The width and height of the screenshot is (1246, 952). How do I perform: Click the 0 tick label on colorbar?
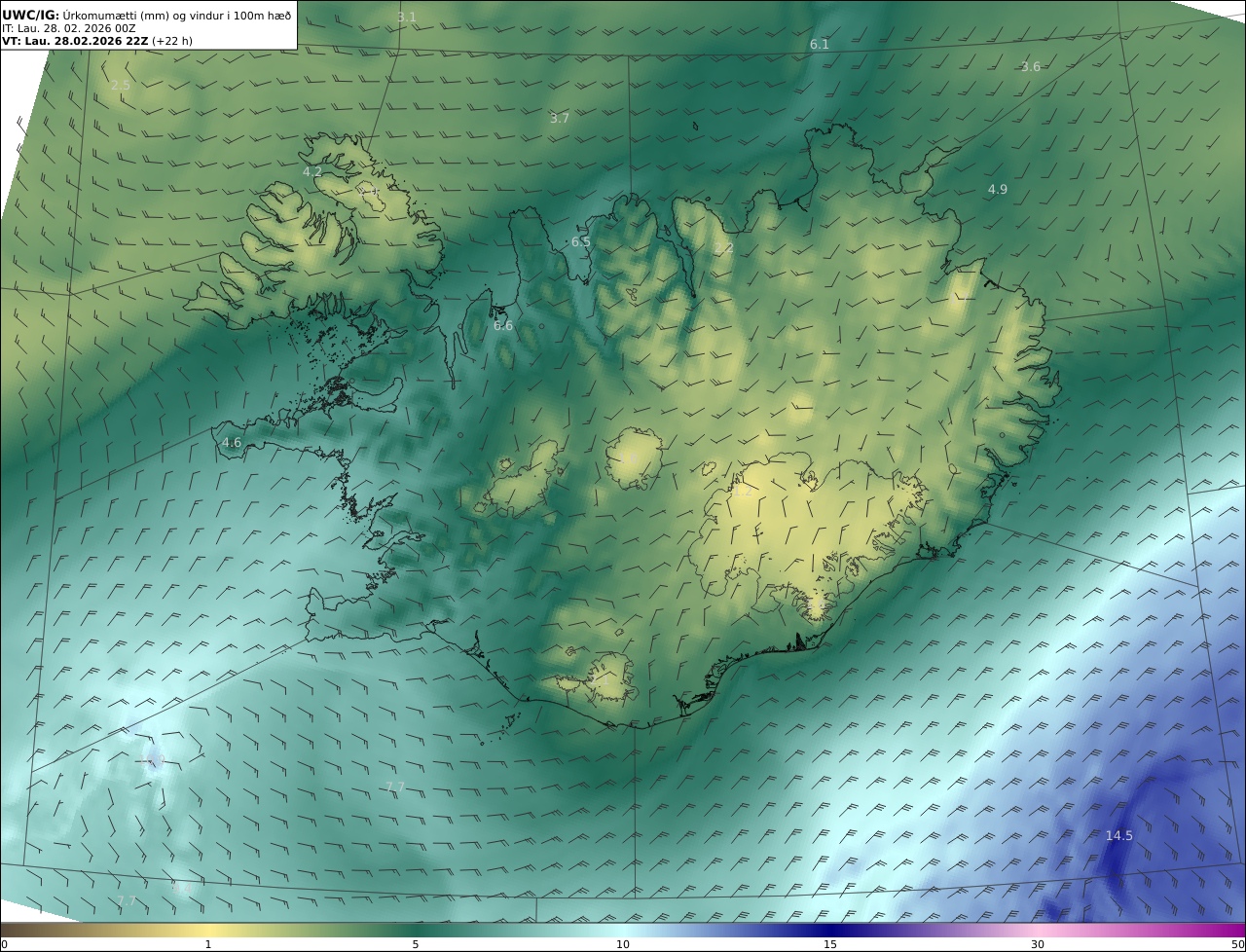coord(4,944)
